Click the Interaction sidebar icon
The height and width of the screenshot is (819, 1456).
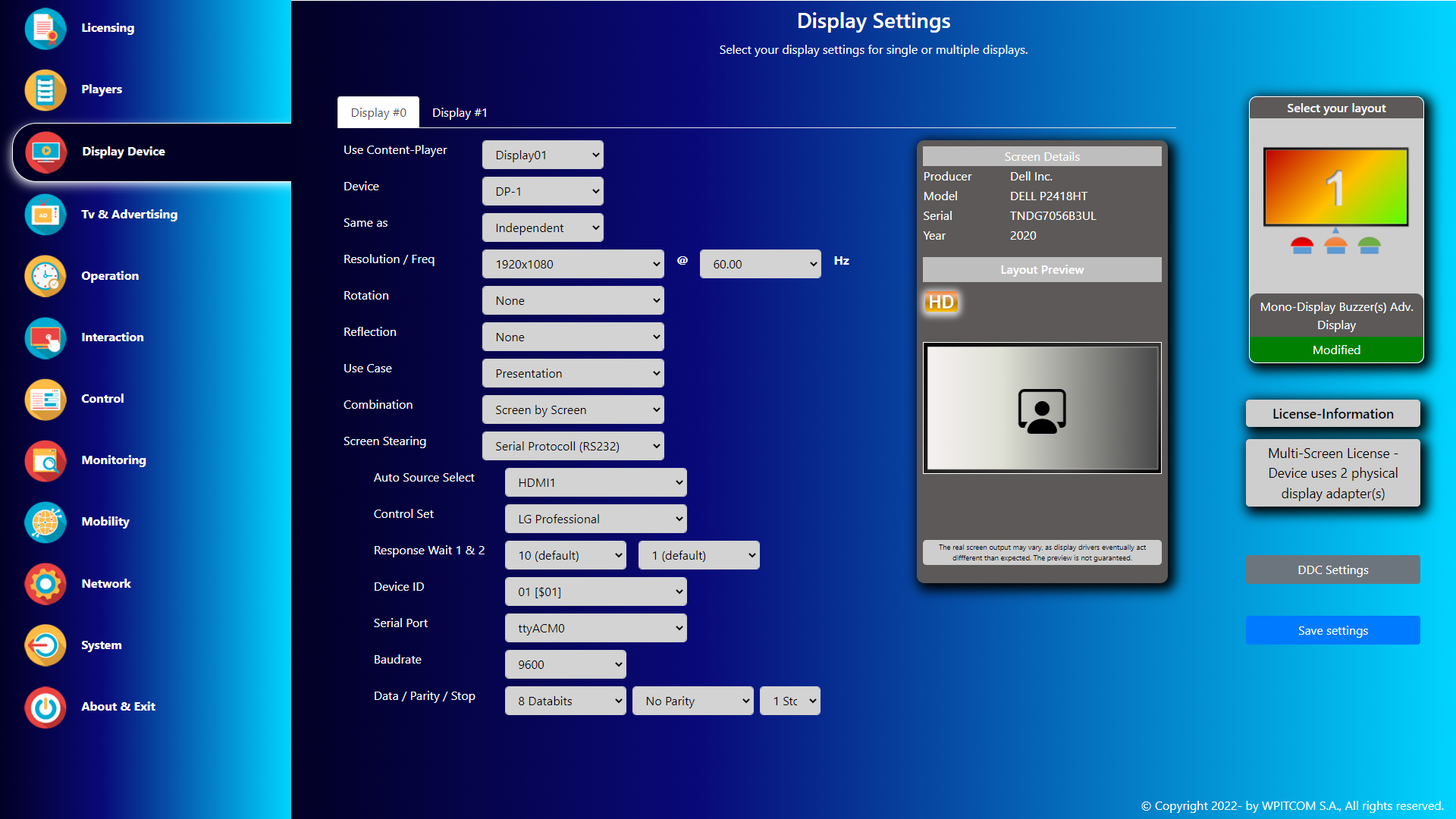pos(45,338)
